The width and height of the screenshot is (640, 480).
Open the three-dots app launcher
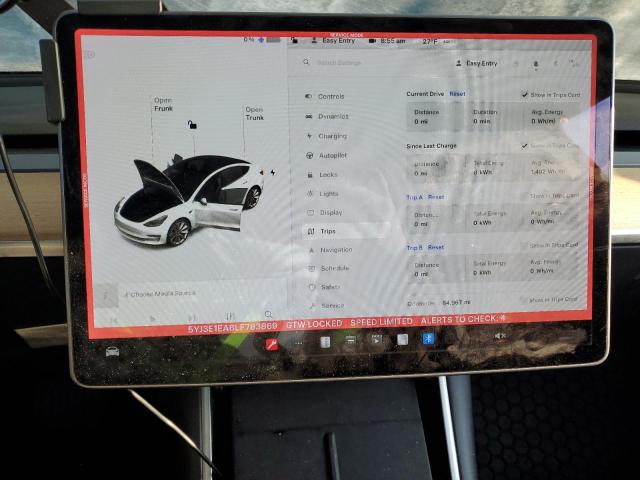(x=299, y=343)
